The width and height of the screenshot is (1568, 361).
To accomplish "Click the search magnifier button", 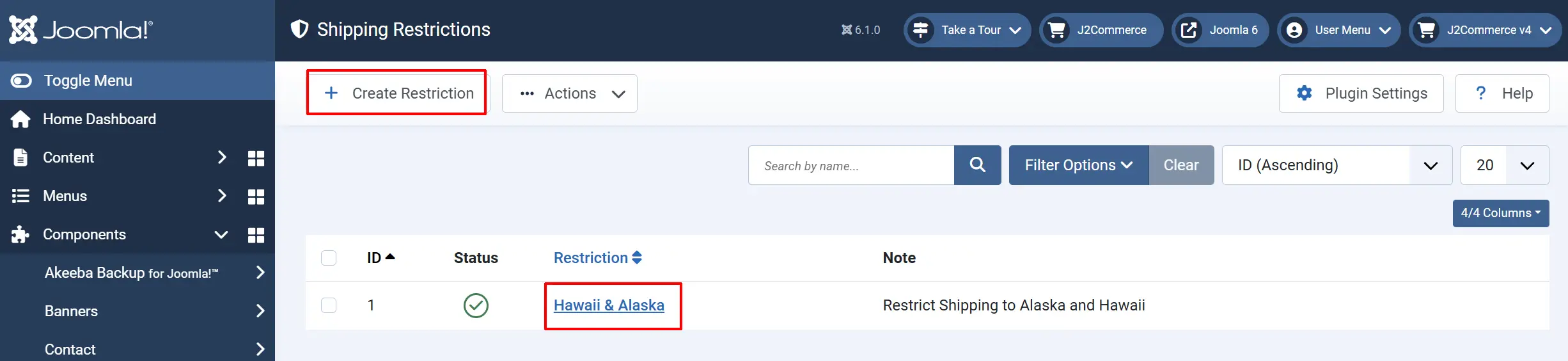I will coord(977,165).
